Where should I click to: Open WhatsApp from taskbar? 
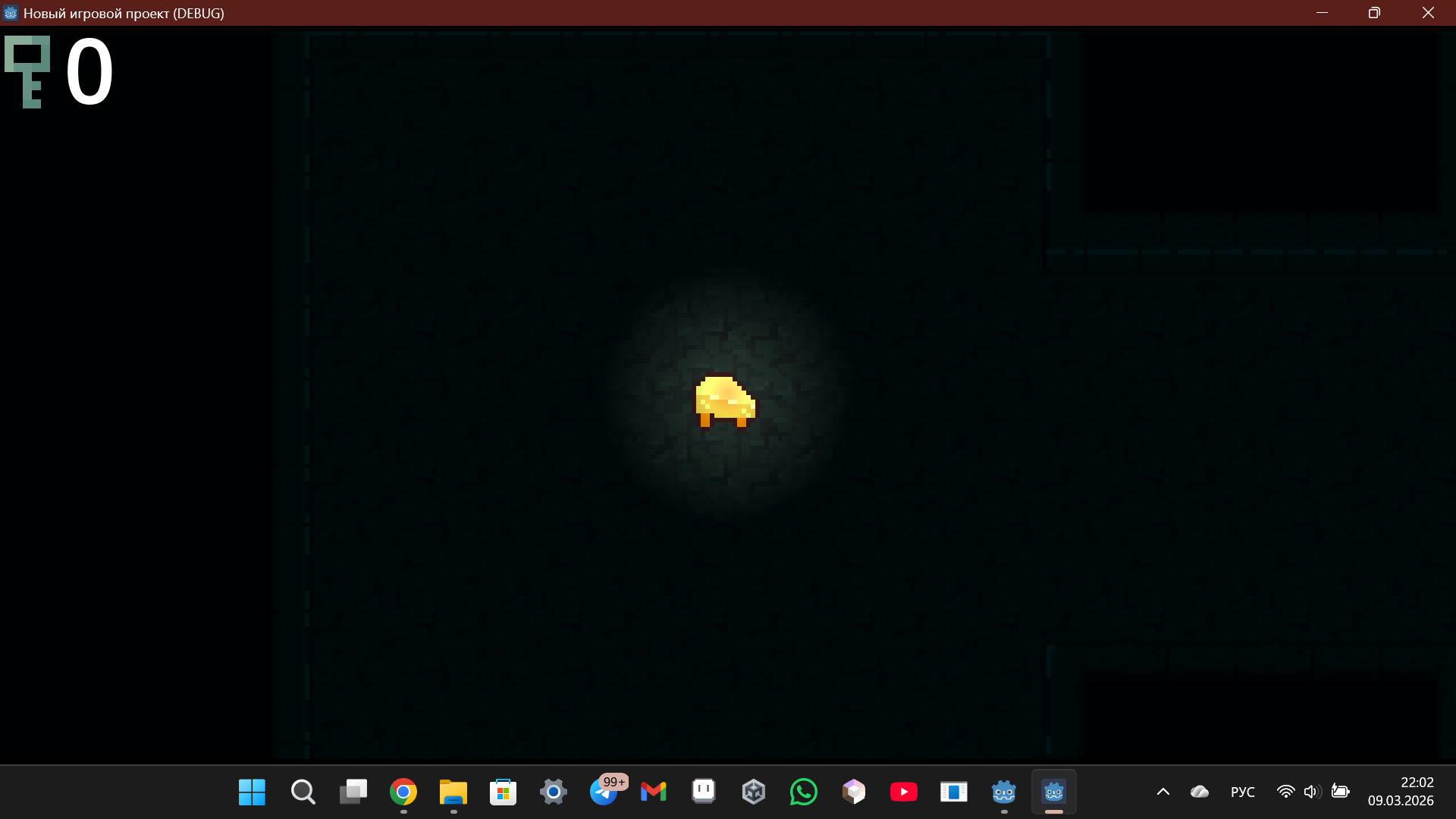coord(803,792)
